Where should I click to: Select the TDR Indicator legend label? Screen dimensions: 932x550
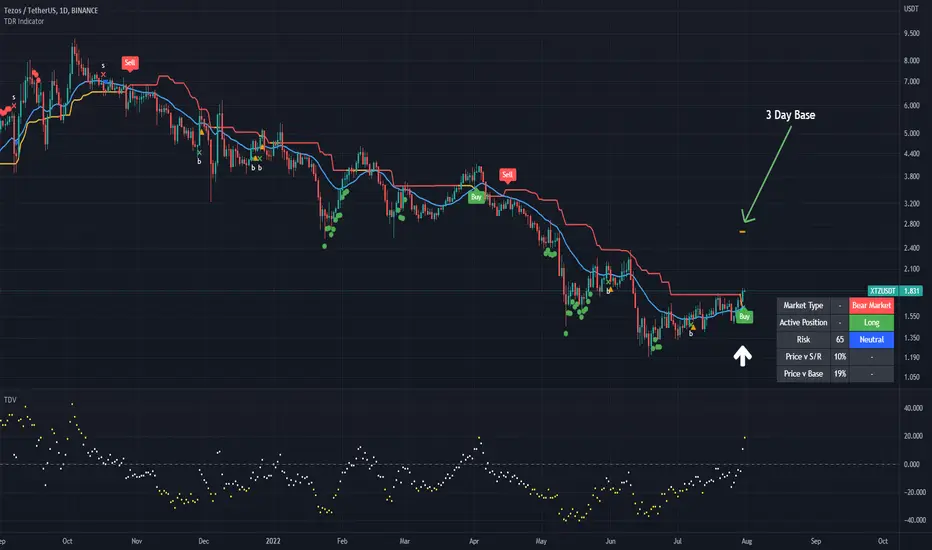click(24, 21)
